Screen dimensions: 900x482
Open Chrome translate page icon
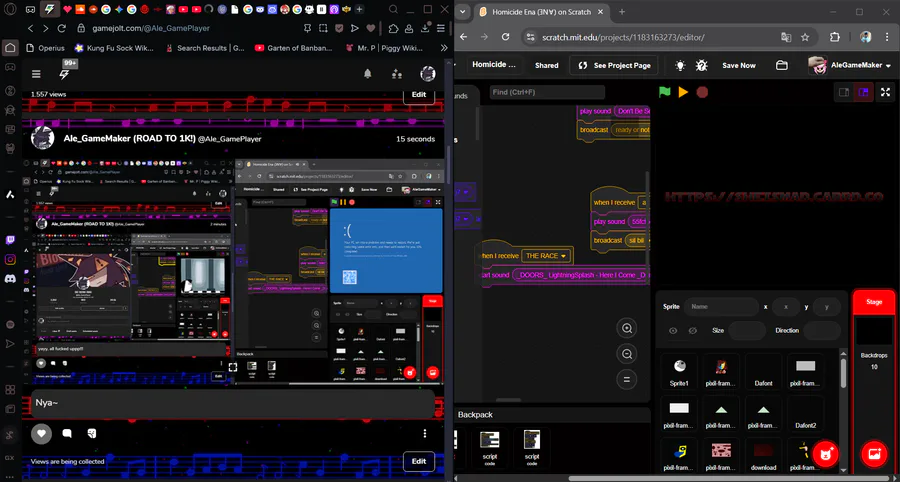pyautogui.click(x=786, y=37)
